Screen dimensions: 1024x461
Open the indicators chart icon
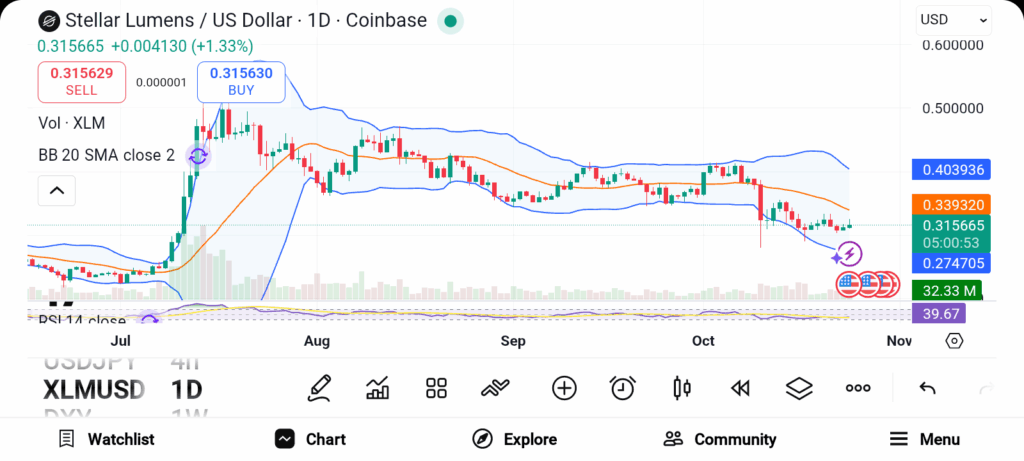[378, 388]
